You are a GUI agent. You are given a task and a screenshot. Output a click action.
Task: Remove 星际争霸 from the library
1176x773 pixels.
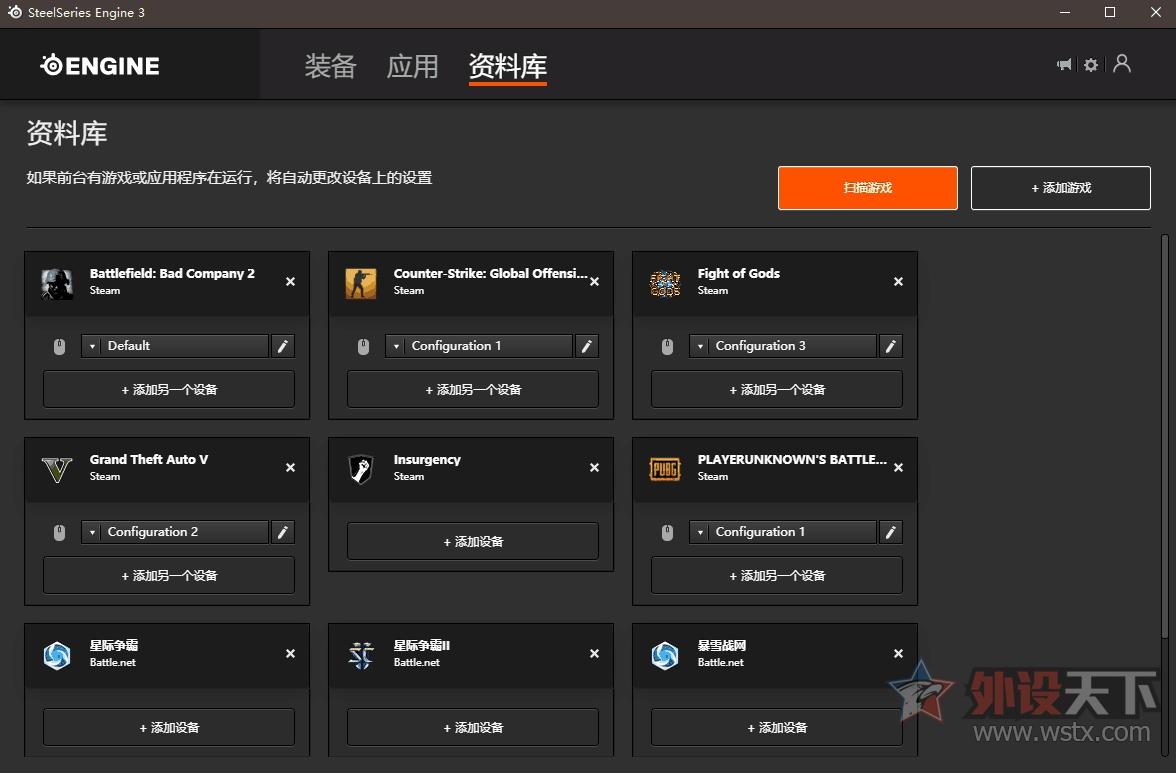point(290,653)
